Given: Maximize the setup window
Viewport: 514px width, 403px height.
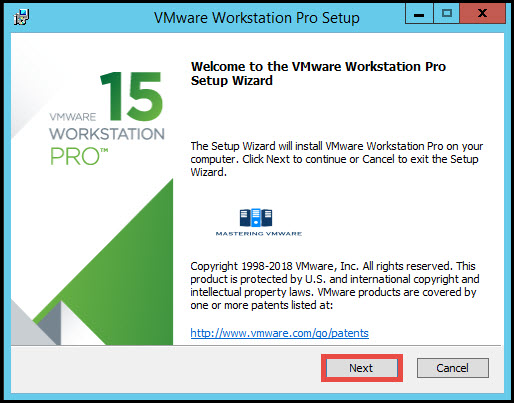Looking at the screenshot, I should point(447,14).
